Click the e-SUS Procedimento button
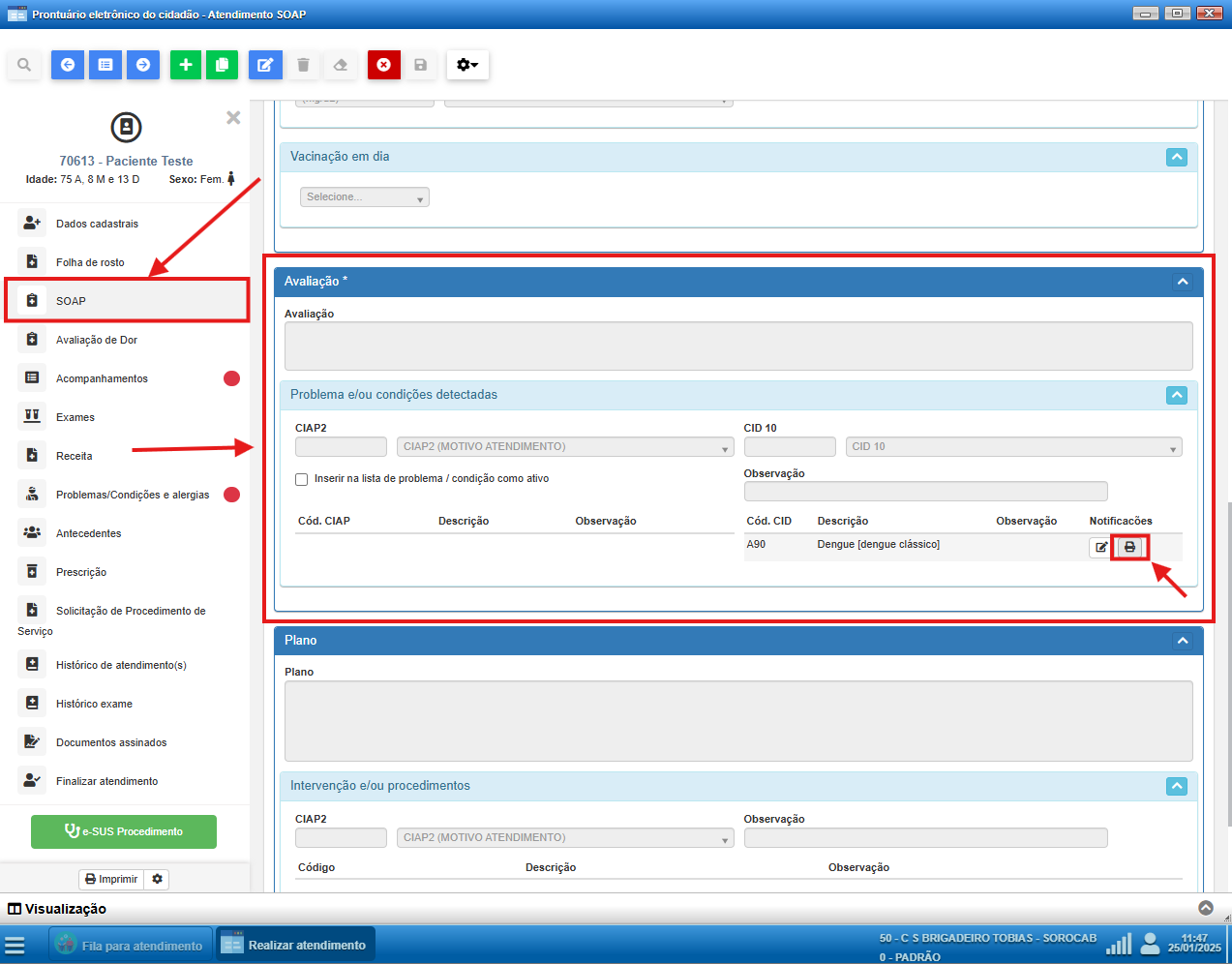 124,831
